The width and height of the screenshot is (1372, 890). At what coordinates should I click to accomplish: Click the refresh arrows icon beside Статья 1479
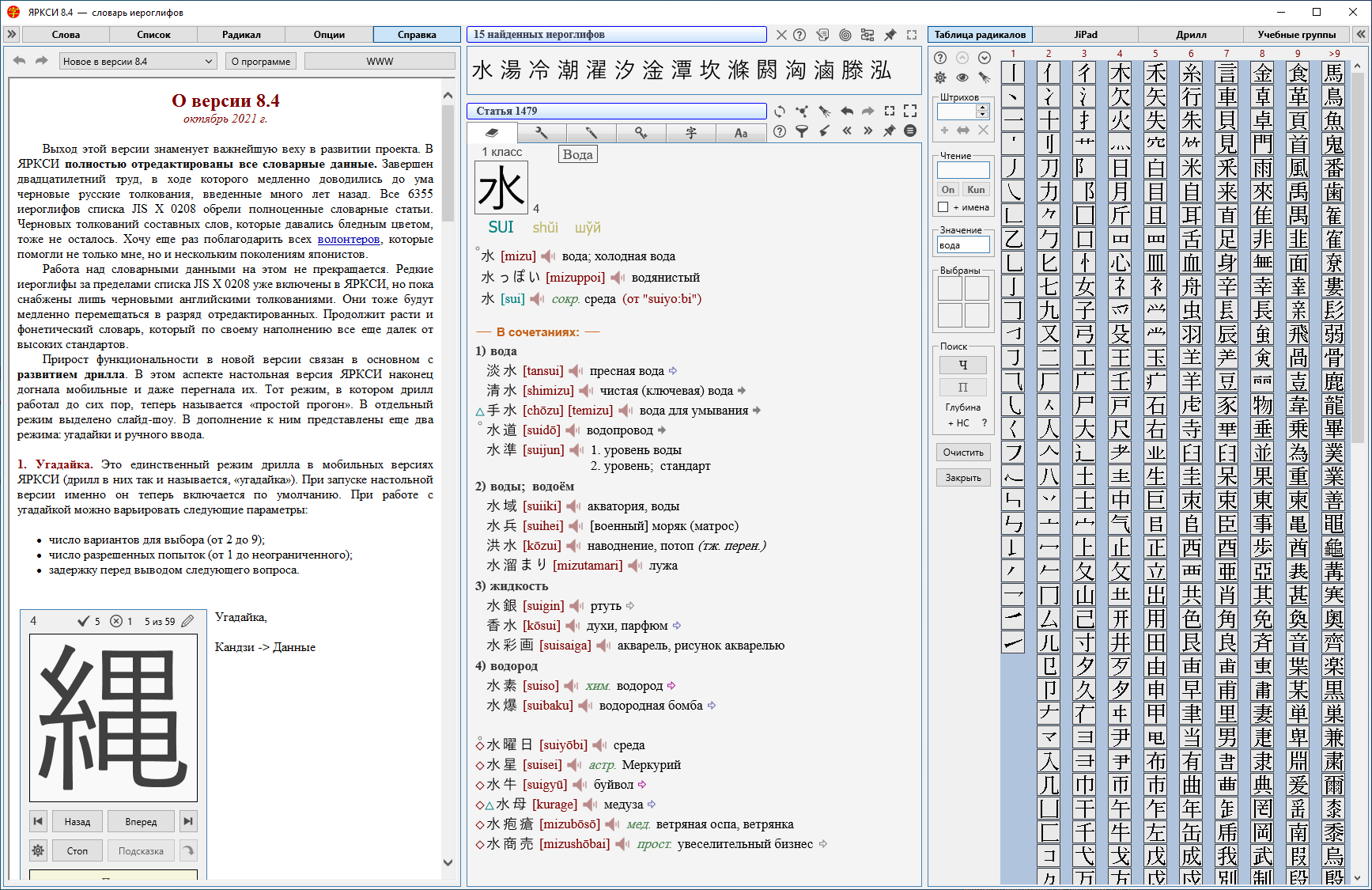tap(780, 112)
